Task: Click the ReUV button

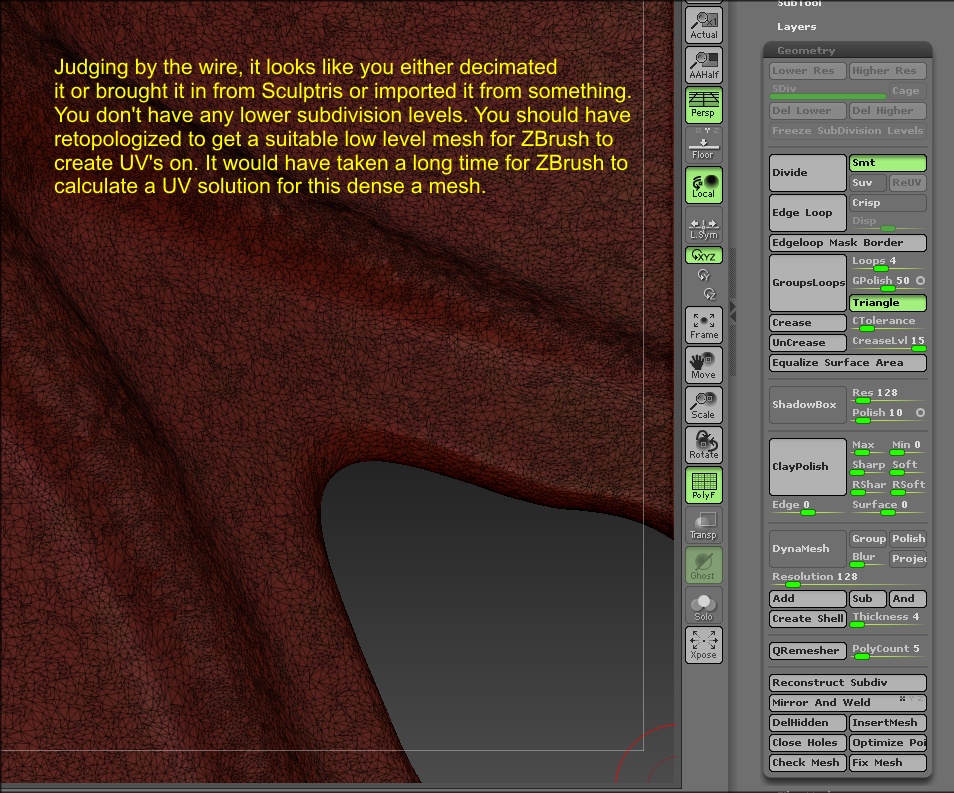Action: [907, 182]
